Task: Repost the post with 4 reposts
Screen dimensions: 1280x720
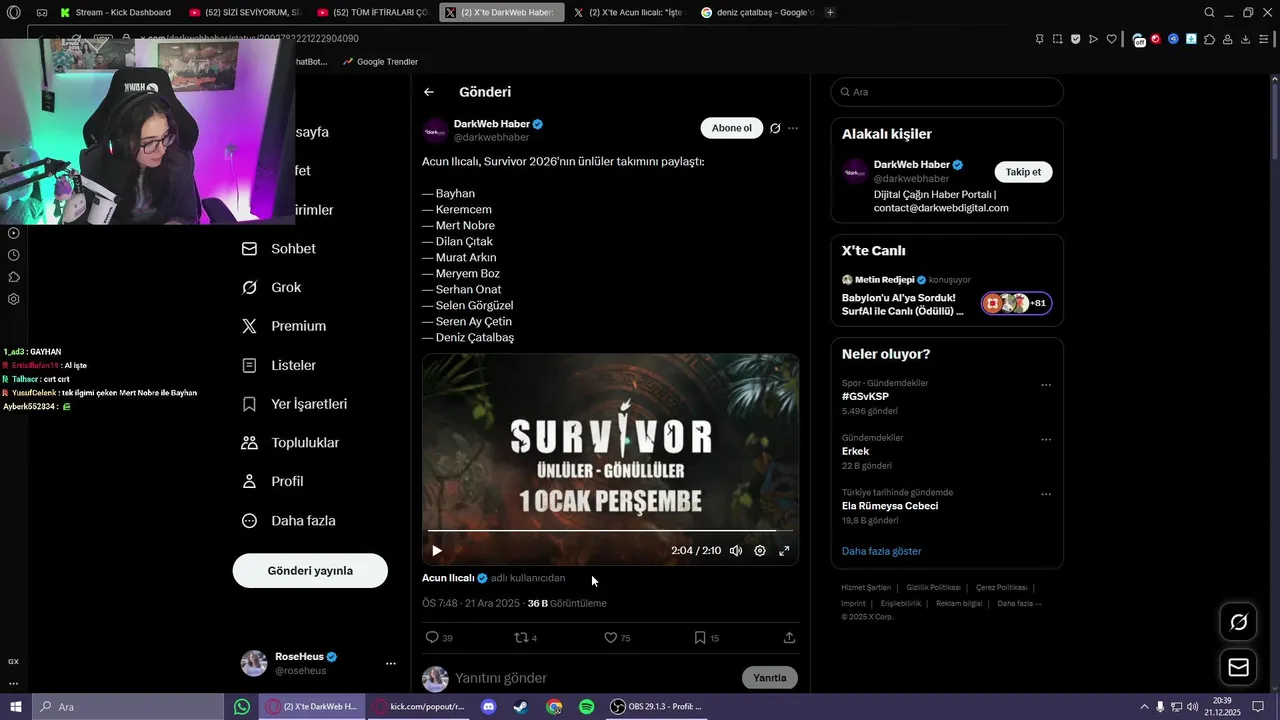Action: coord(525,637)
